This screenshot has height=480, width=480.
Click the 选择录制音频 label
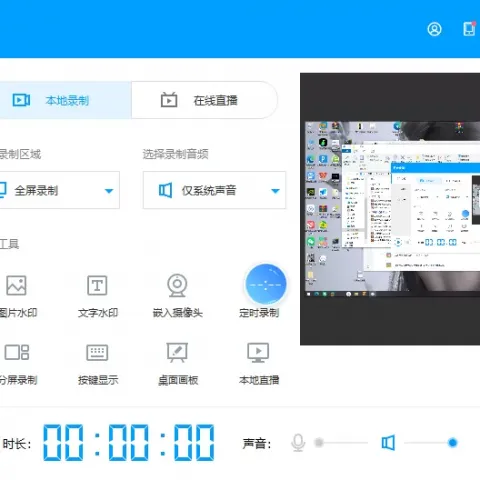point(176,154)
